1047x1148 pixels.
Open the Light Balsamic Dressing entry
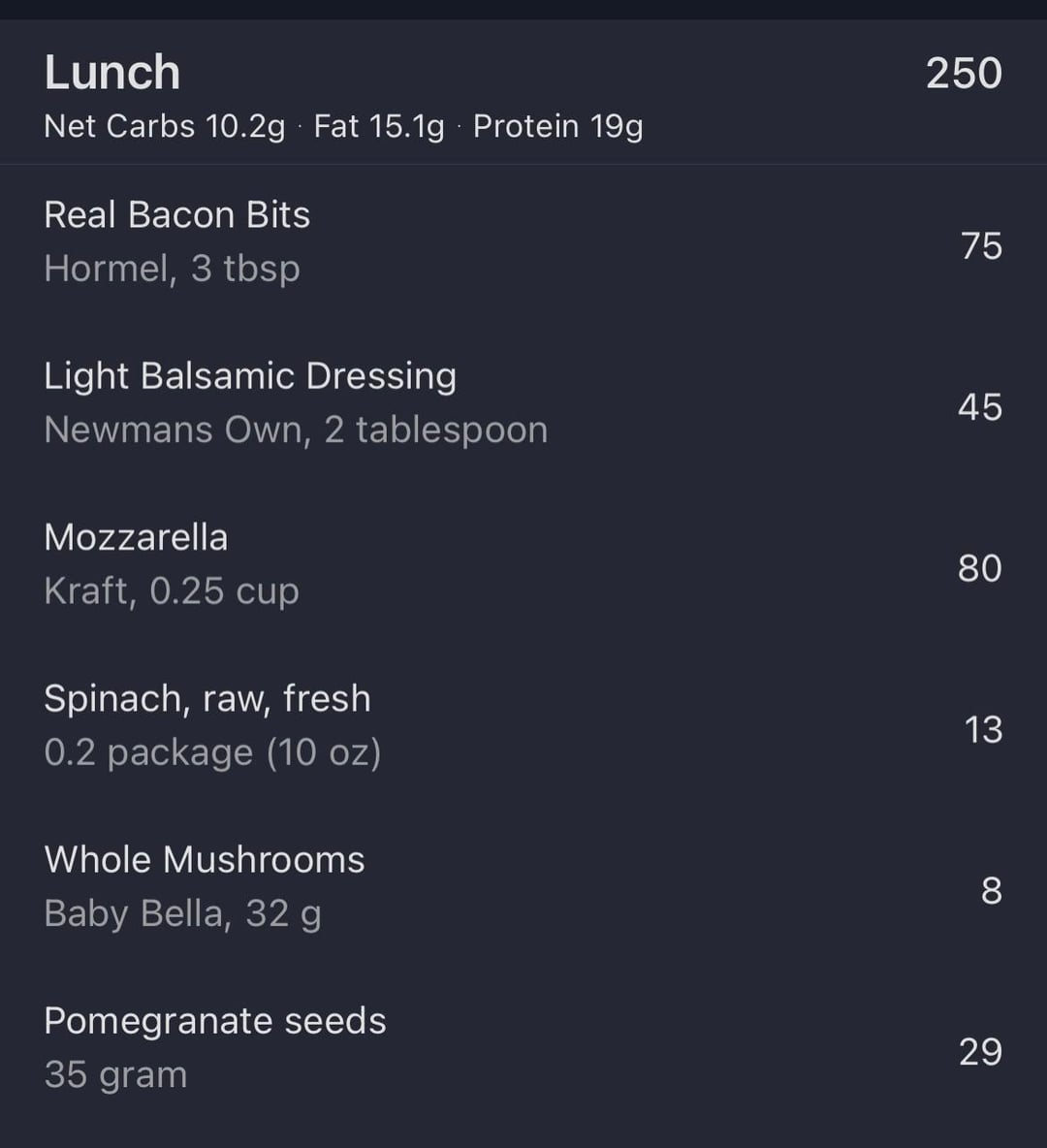(250, 376)
